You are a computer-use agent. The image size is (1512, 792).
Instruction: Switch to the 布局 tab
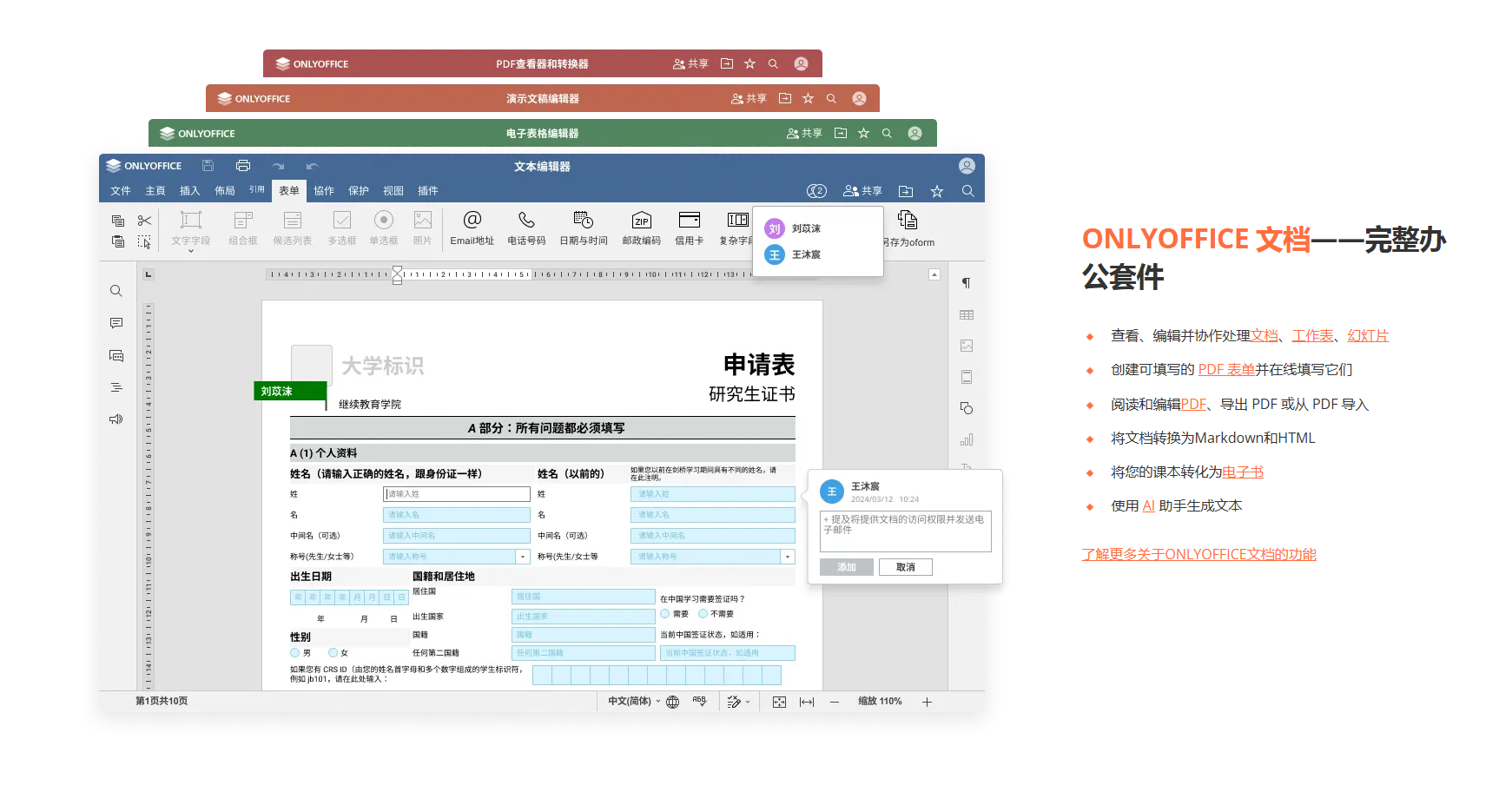click(225, 191)
